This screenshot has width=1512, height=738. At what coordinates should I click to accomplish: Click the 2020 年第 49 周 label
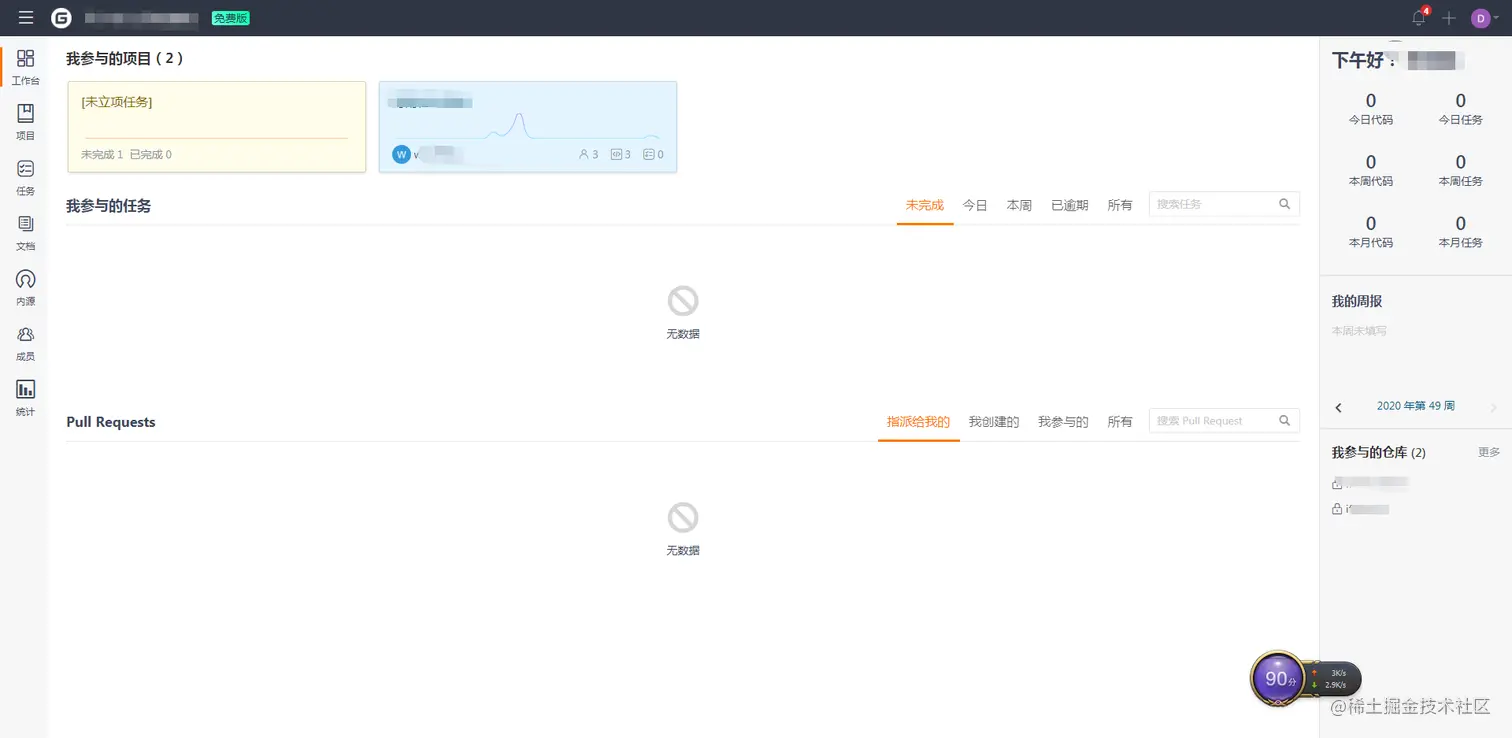coord(1416,406)
